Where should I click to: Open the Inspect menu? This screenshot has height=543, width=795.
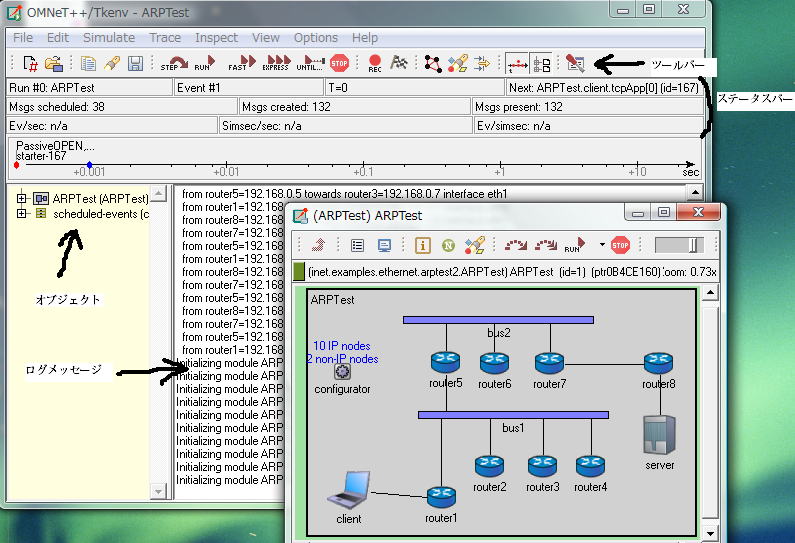coord(216,38)
